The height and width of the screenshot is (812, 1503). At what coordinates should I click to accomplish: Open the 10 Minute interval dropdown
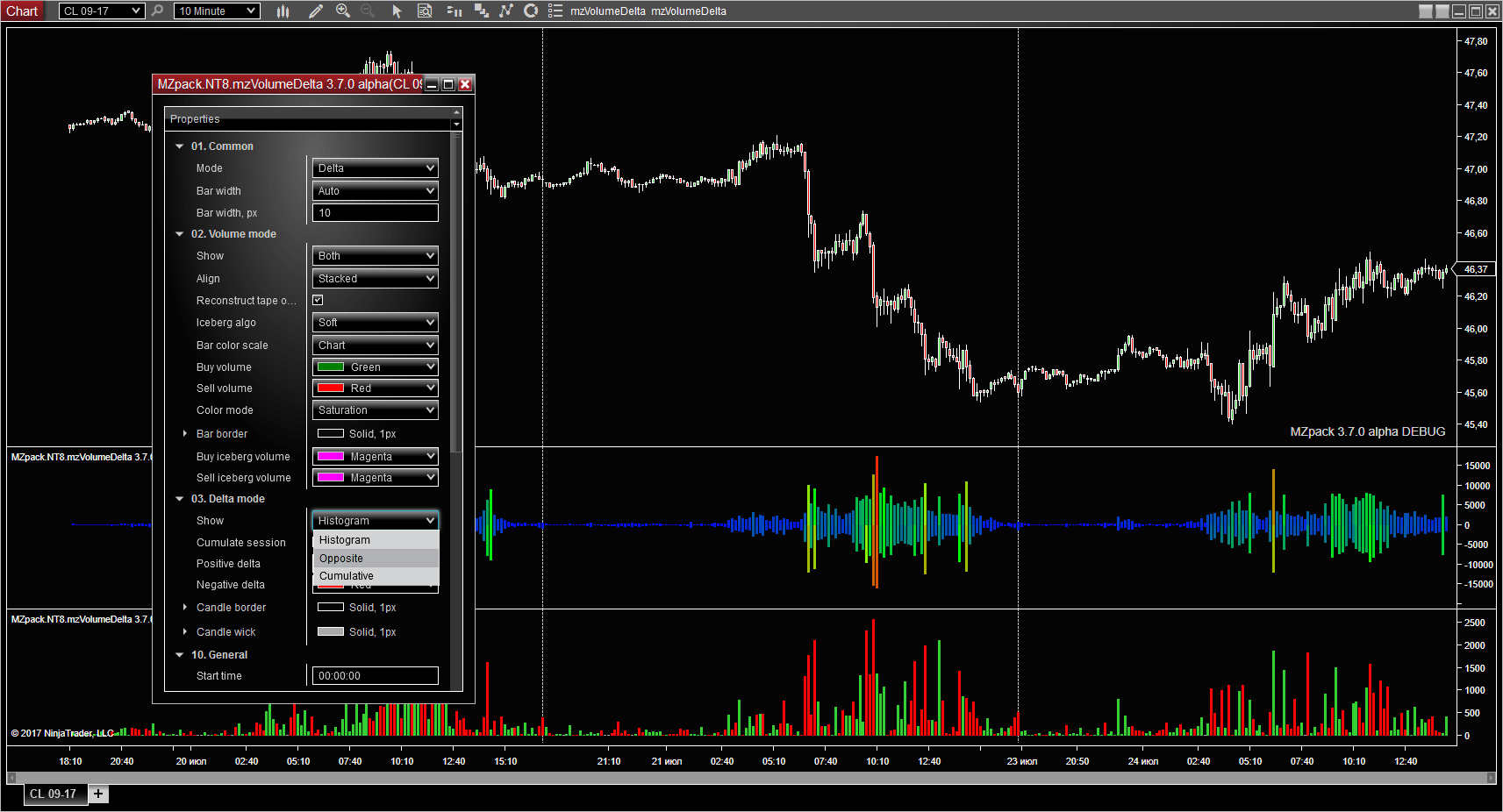217,11
